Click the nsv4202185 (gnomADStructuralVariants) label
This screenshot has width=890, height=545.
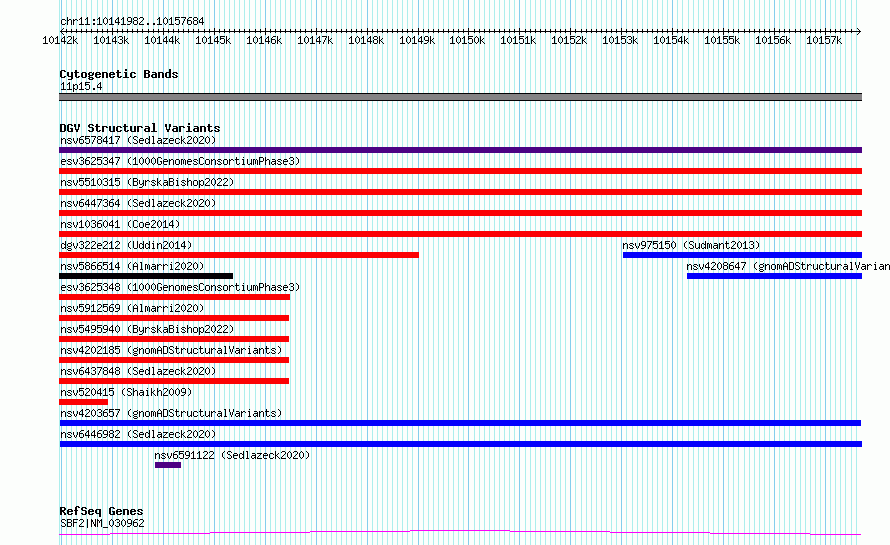pos(171,350)
